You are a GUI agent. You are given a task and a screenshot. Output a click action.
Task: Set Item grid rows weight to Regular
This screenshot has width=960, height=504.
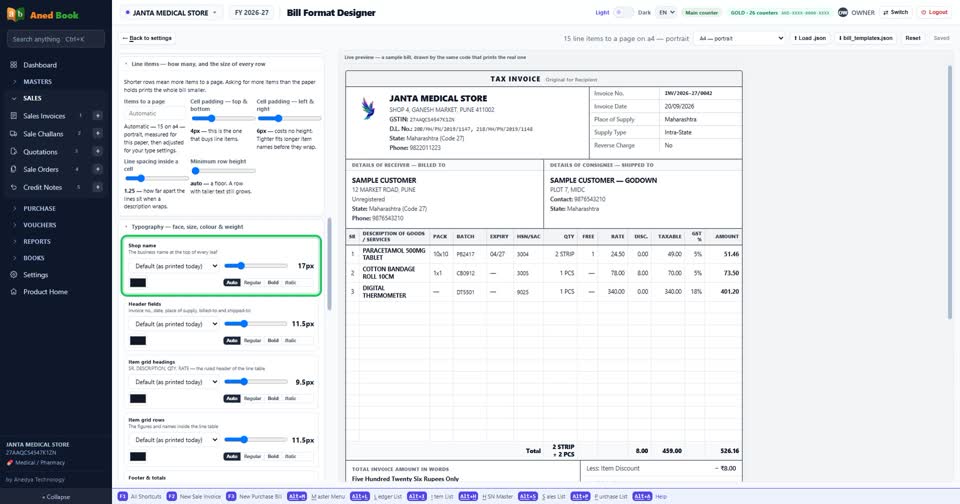click(x=252, y=456)
